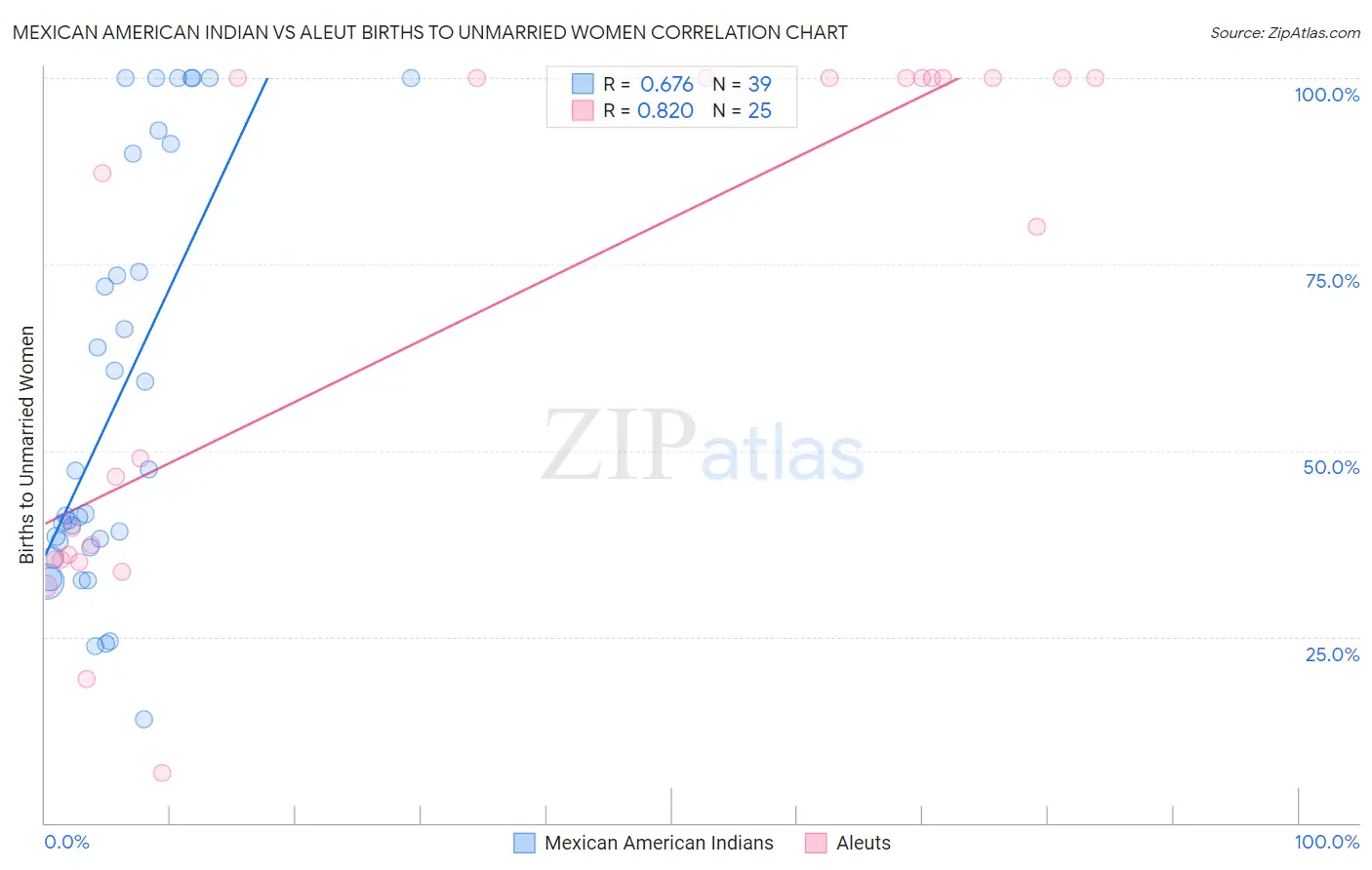Select the Mexican American Indians legend label
1372x870 pixels.
pos(659,843)
